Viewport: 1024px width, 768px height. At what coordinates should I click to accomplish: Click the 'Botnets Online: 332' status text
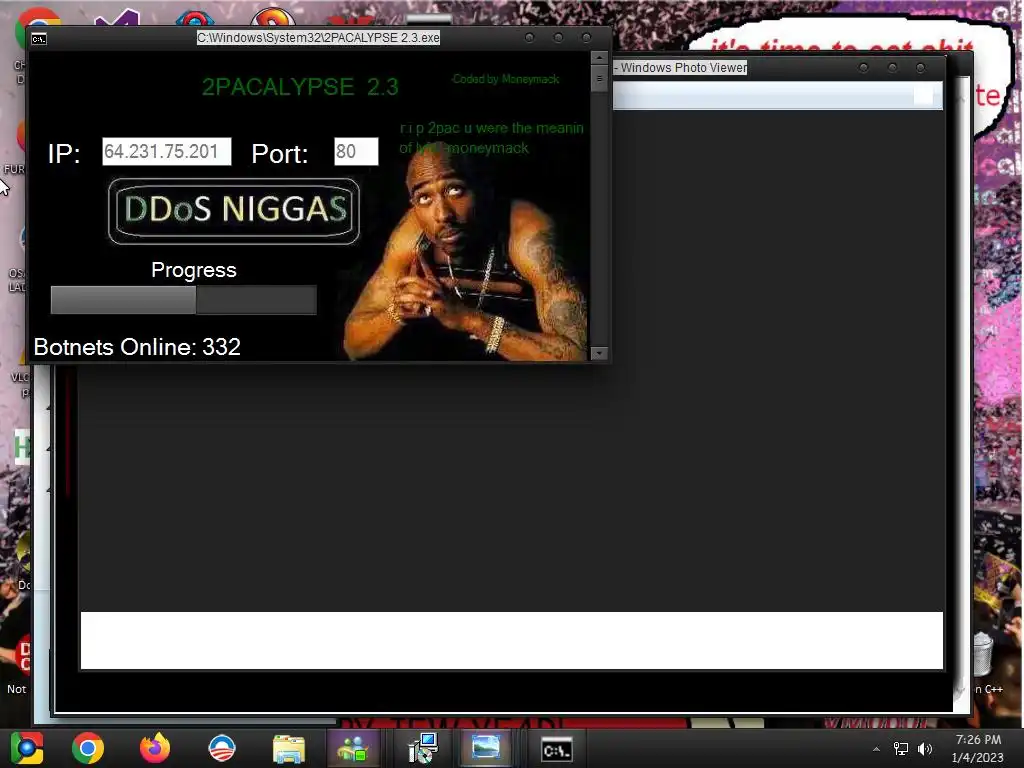pyautogui.click(x=137, y=347)
